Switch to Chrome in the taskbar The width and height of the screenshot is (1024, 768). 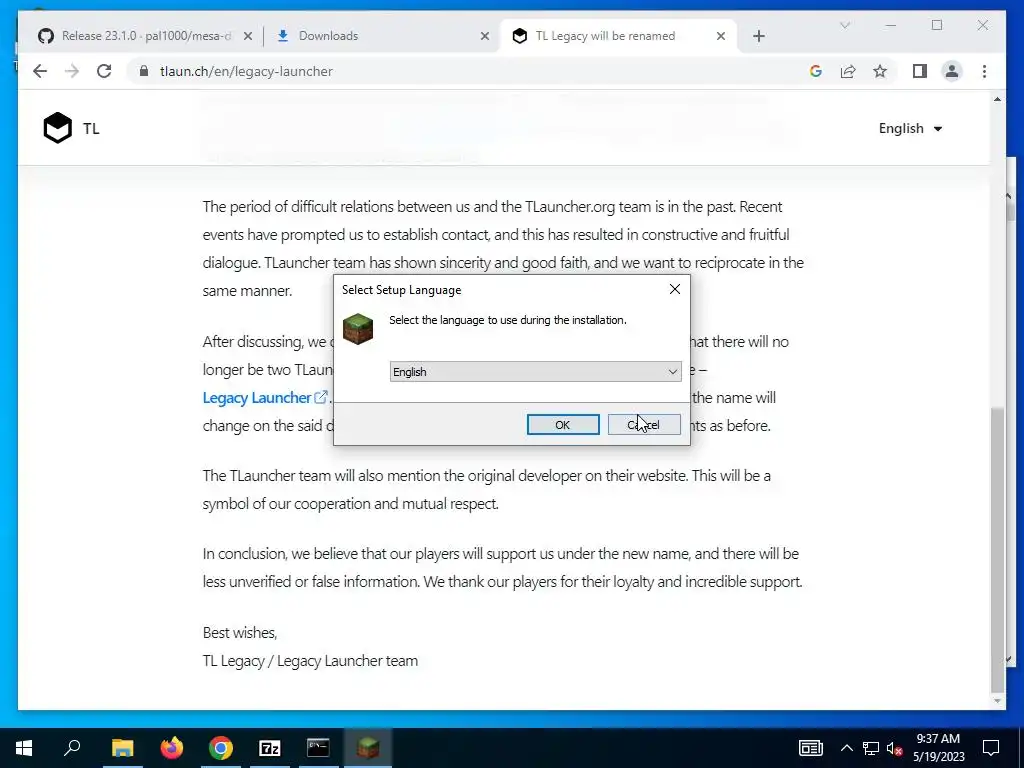coord(221,748)
